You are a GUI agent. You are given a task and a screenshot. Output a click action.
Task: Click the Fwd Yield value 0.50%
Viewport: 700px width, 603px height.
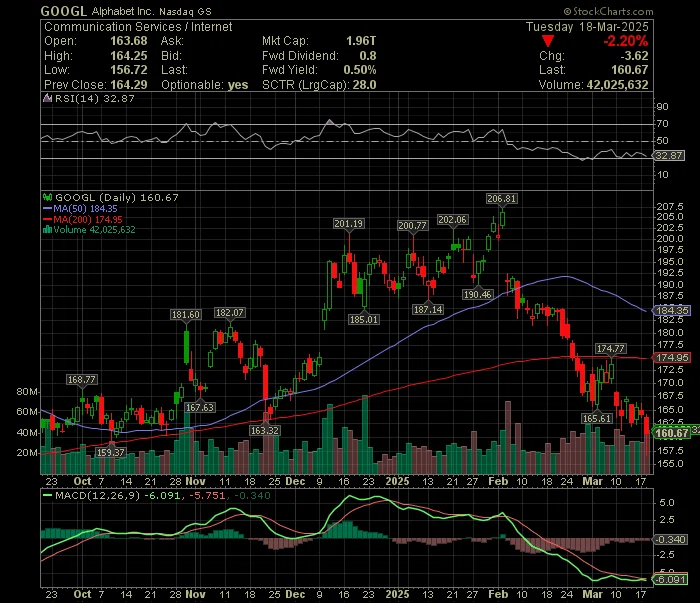tap(360, 70)
